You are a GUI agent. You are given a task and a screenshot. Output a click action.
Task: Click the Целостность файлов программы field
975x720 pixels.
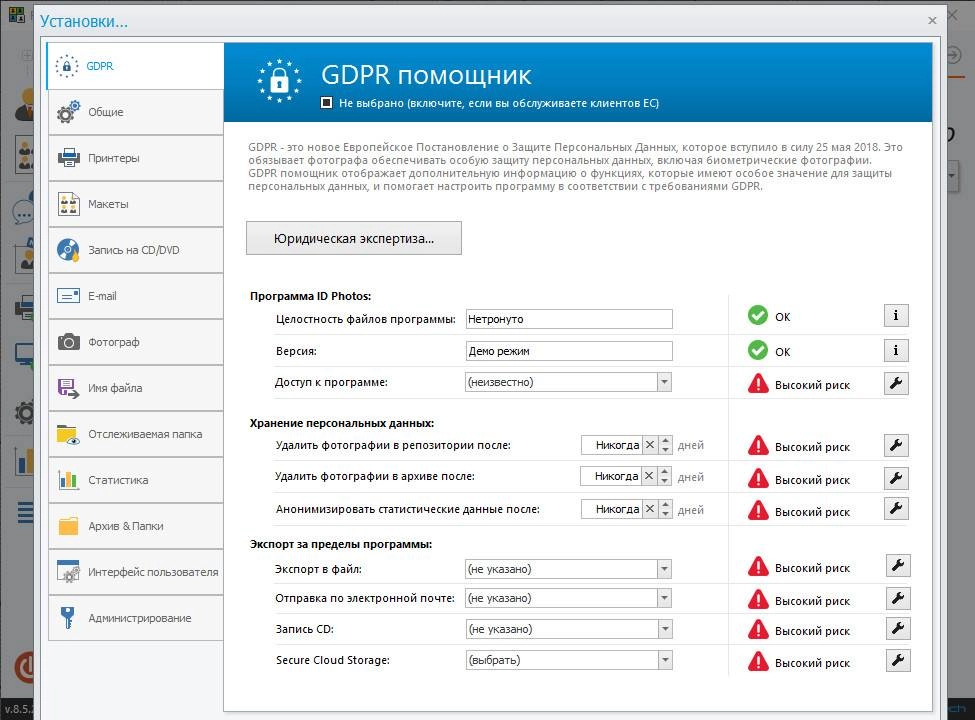(x=569, y=319)
